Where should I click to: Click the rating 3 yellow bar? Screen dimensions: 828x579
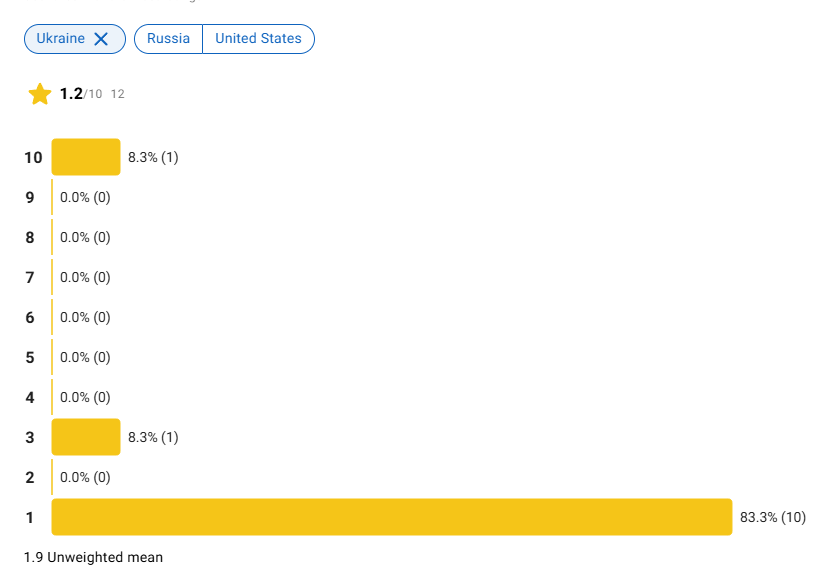pos(86,437)
